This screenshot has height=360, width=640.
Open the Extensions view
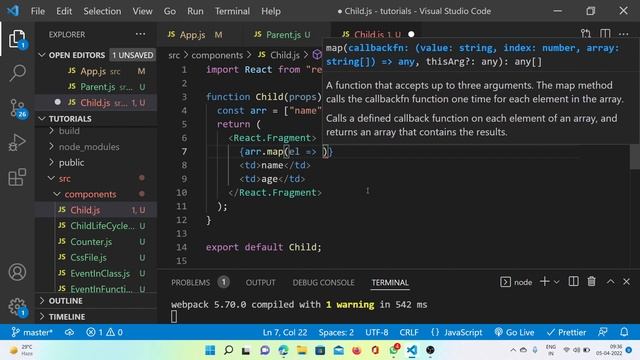click(17, 177)
